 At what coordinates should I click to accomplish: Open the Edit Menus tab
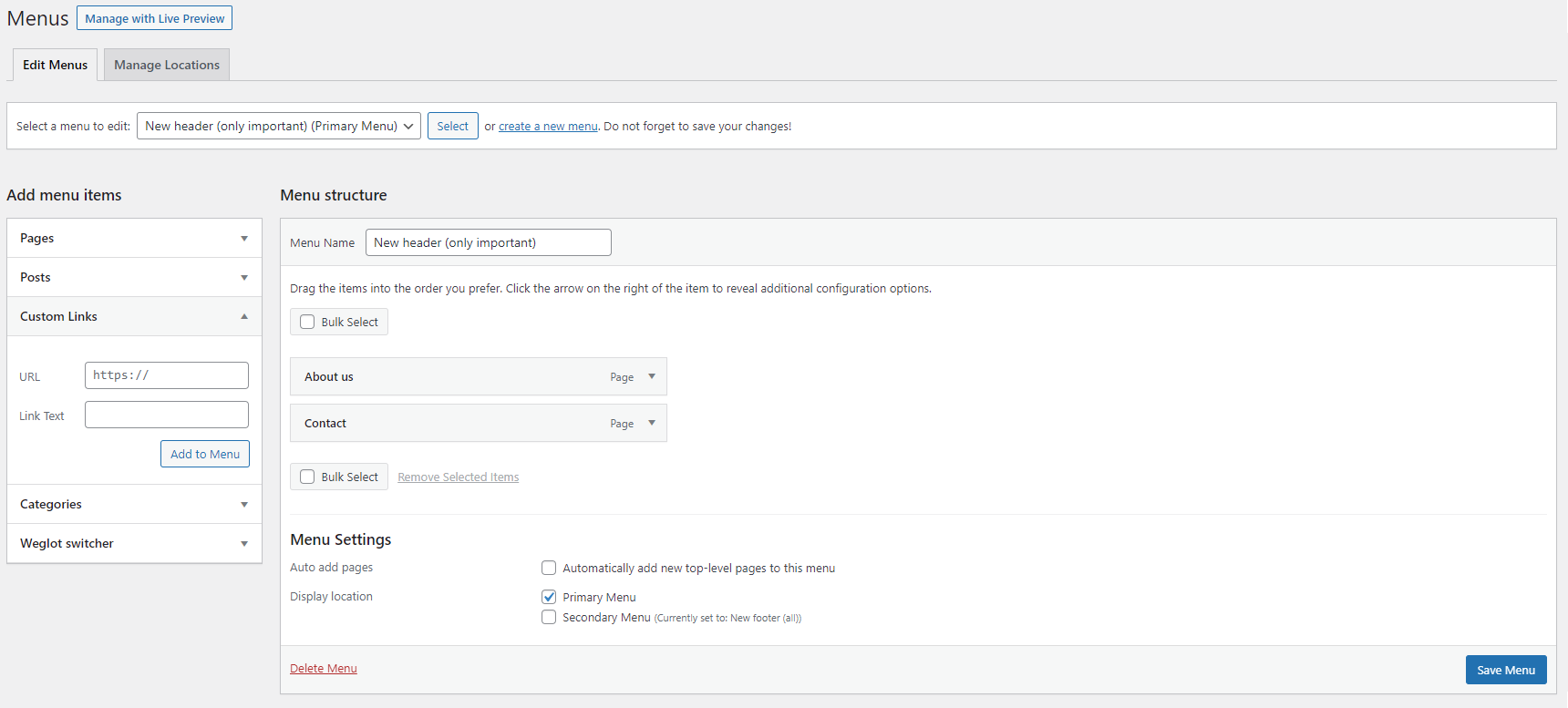tap(55, 65)
